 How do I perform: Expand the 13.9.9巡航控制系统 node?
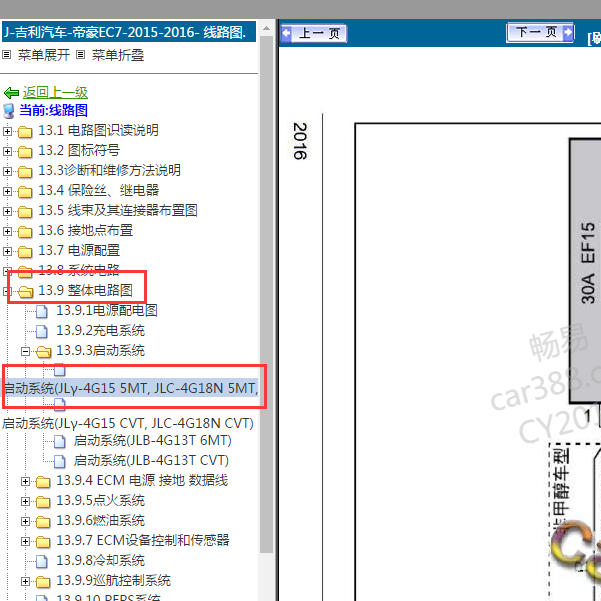tap(25, 581)
